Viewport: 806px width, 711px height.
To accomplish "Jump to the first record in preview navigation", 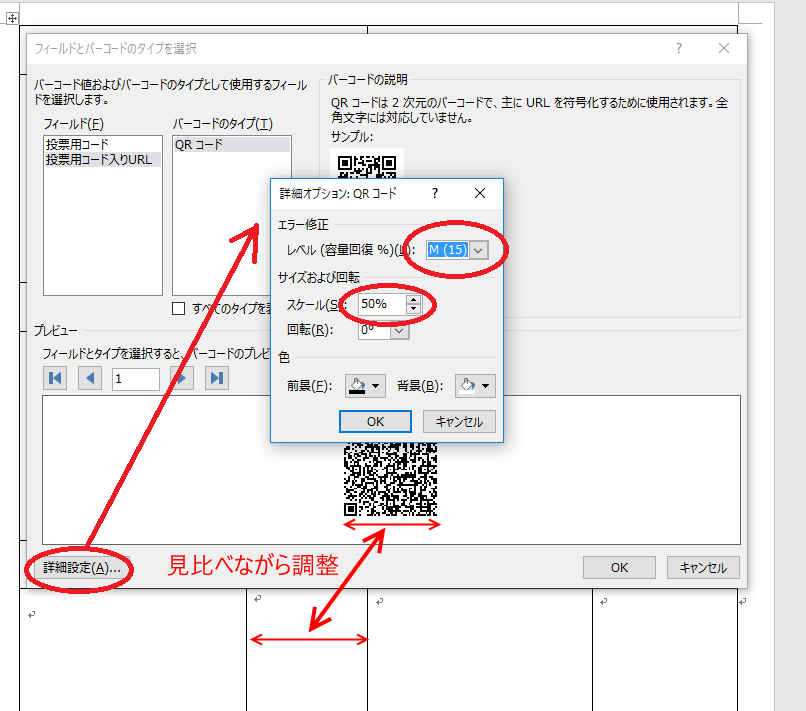I will point(55,378).
